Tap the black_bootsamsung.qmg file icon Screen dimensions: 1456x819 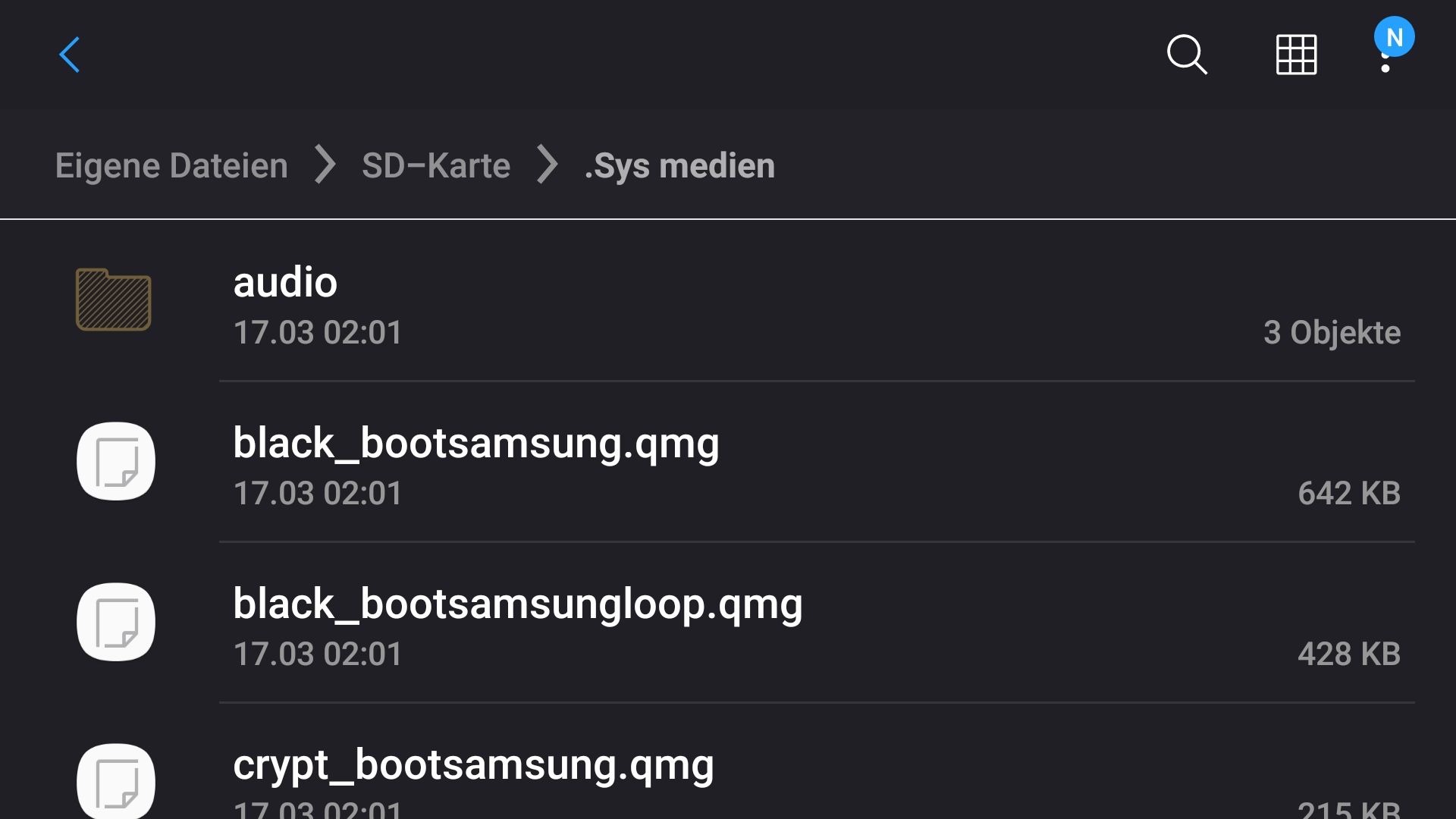coord(116,461)
